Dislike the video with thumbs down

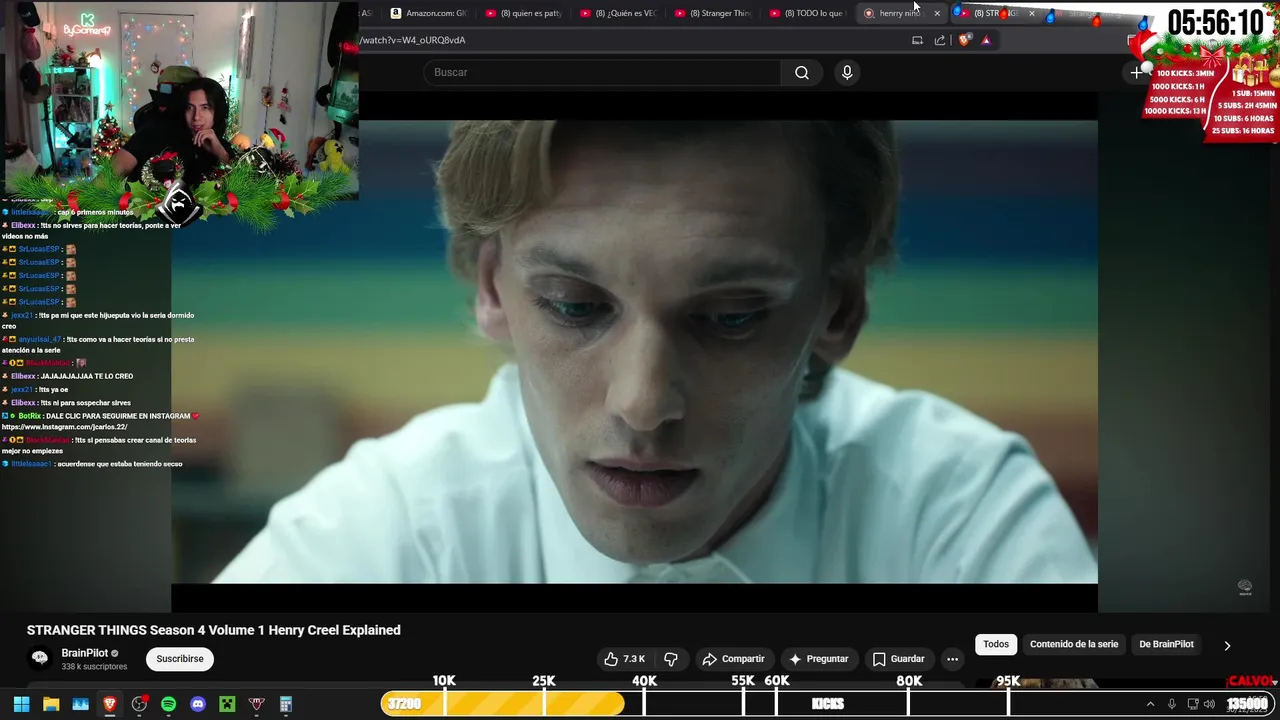tap(671, 659)
